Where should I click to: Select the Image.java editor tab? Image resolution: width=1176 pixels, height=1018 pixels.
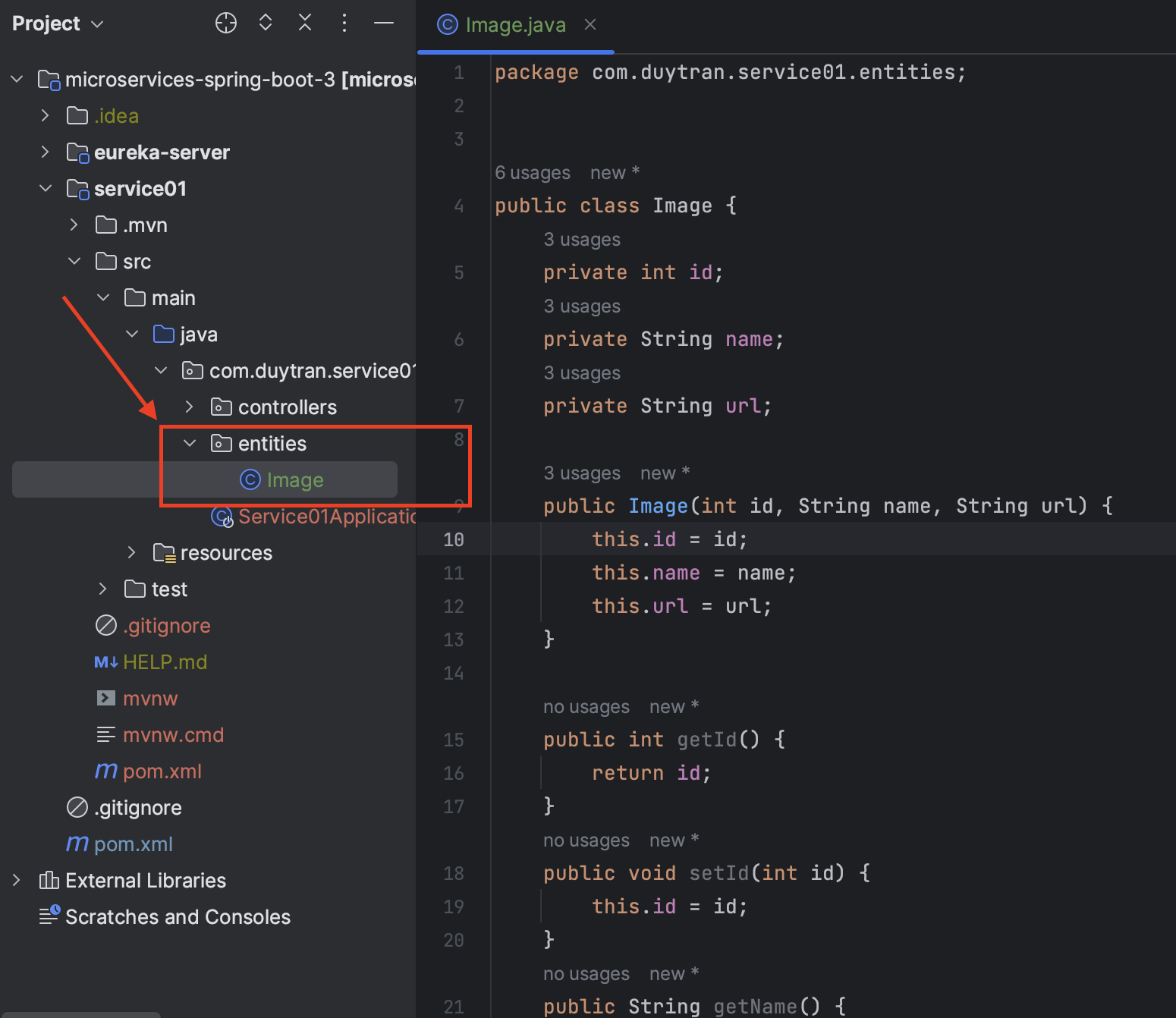[514, 24]
